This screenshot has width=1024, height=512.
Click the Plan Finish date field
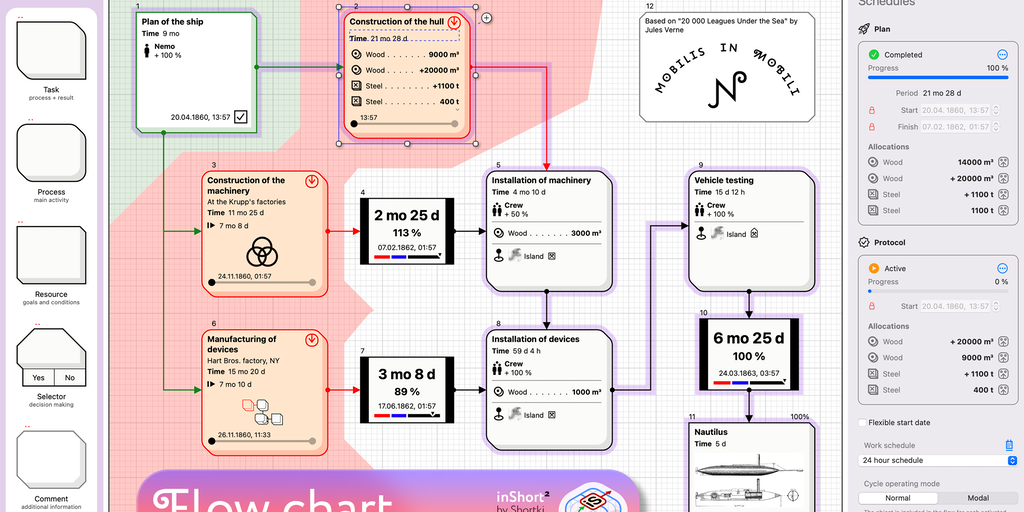click(954, 127)
